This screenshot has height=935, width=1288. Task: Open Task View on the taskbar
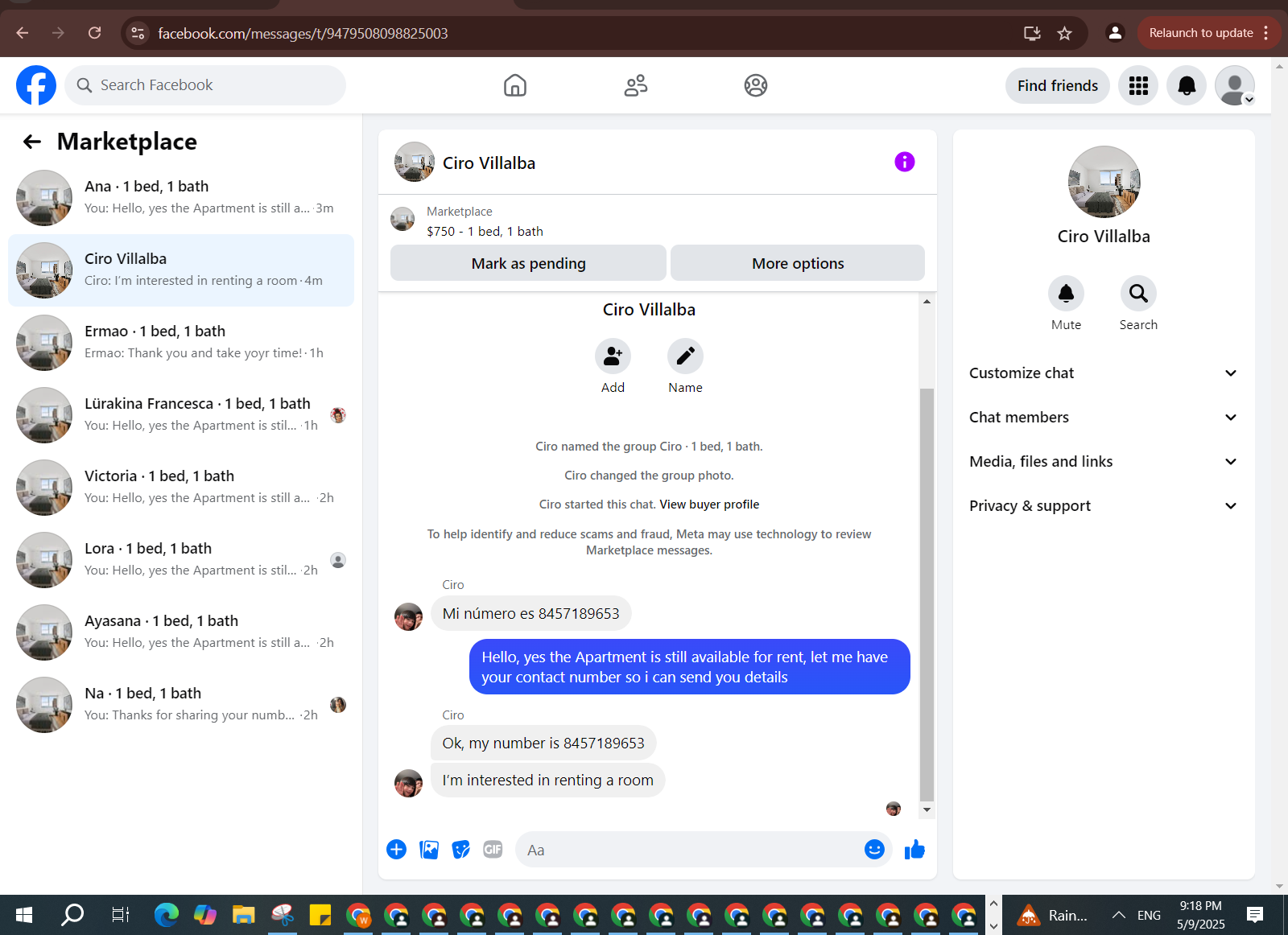click(x=120, y=915)
